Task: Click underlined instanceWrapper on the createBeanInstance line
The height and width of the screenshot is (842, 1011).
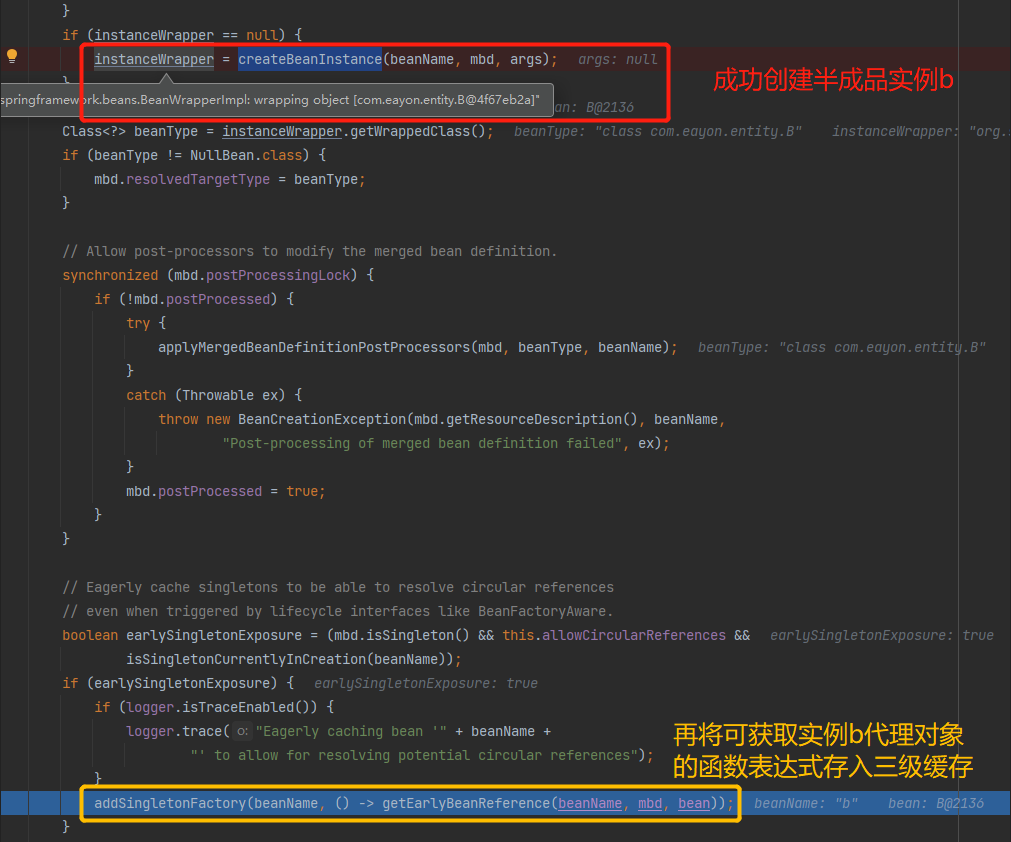Action: click(x=153, y=59)
